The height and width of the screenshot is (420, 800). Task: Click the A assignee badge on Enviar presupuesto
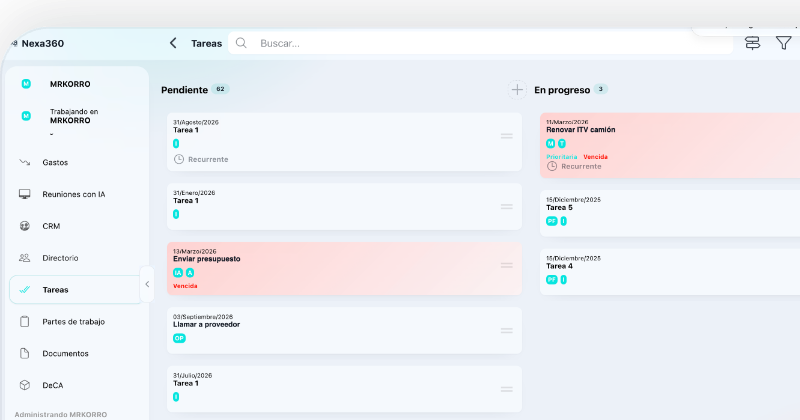pos(190,273)
